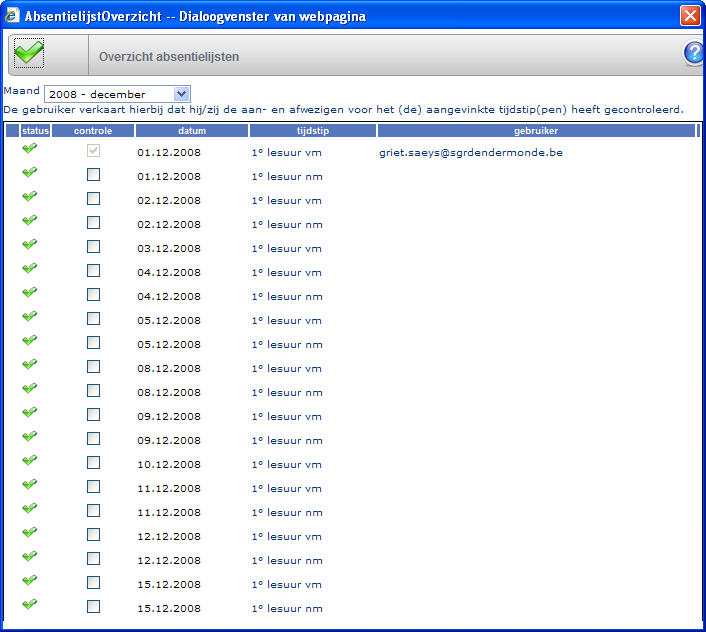Click status checkmark for 08.12.2008 vm row

click(x=30, y=364)
